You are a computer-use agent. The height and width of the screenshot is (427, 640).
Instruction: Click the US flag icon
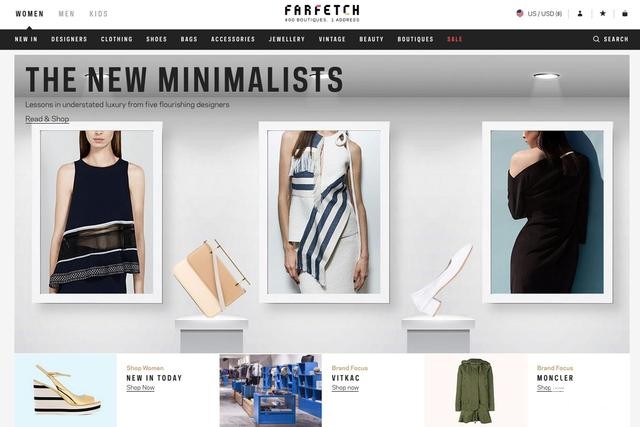(x=520, y=13)
